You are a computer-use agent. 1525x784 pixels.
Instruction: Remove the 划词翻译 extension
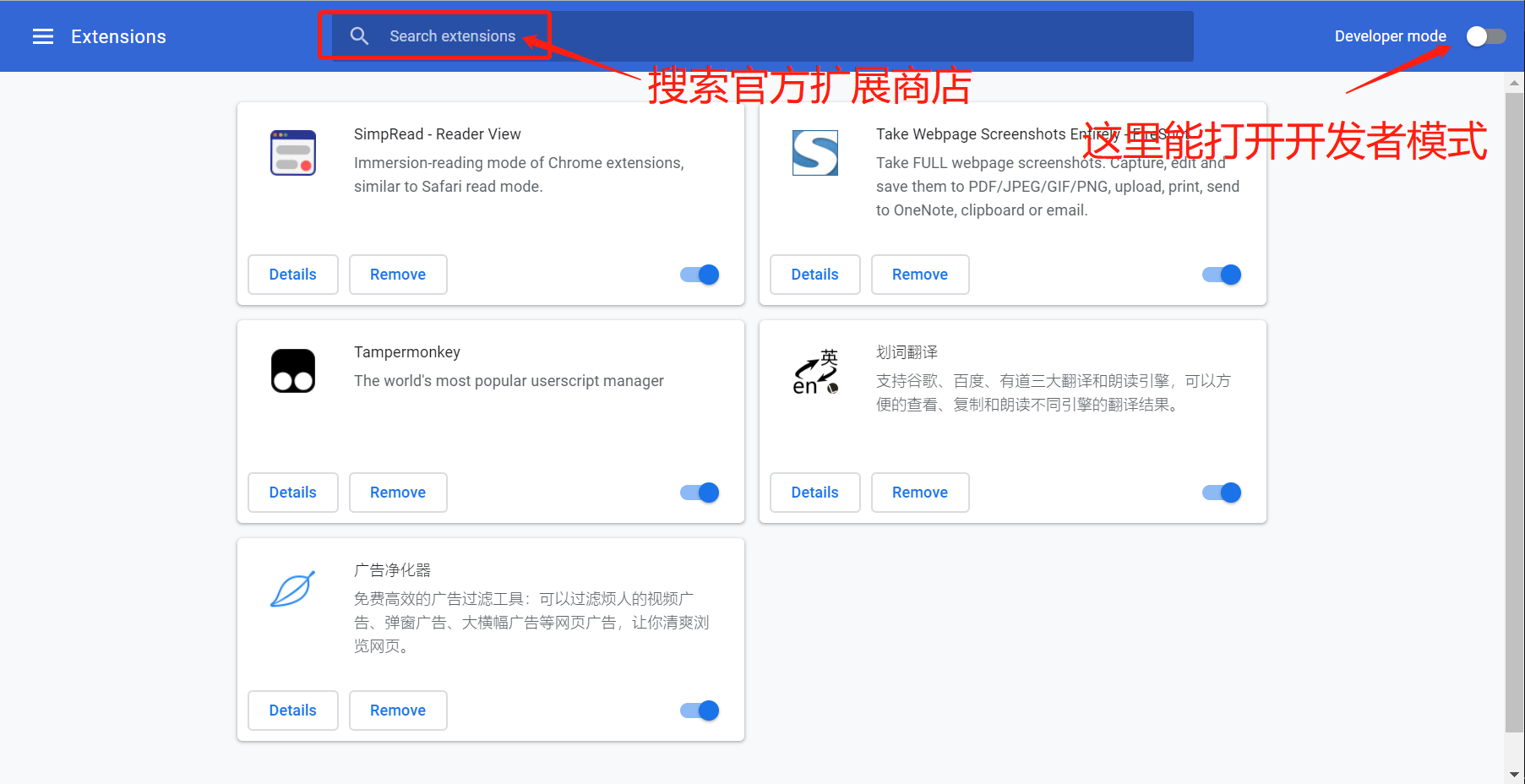(x=920, y=493)
